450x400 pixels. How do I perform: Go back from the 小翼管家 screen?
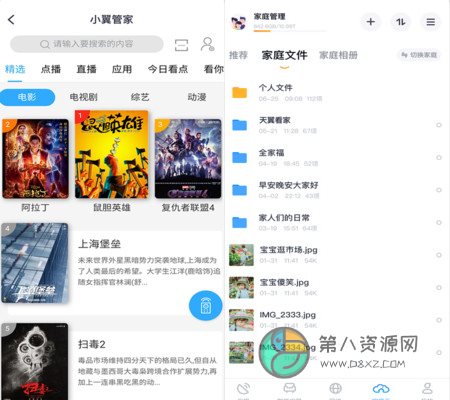(11, 20)
